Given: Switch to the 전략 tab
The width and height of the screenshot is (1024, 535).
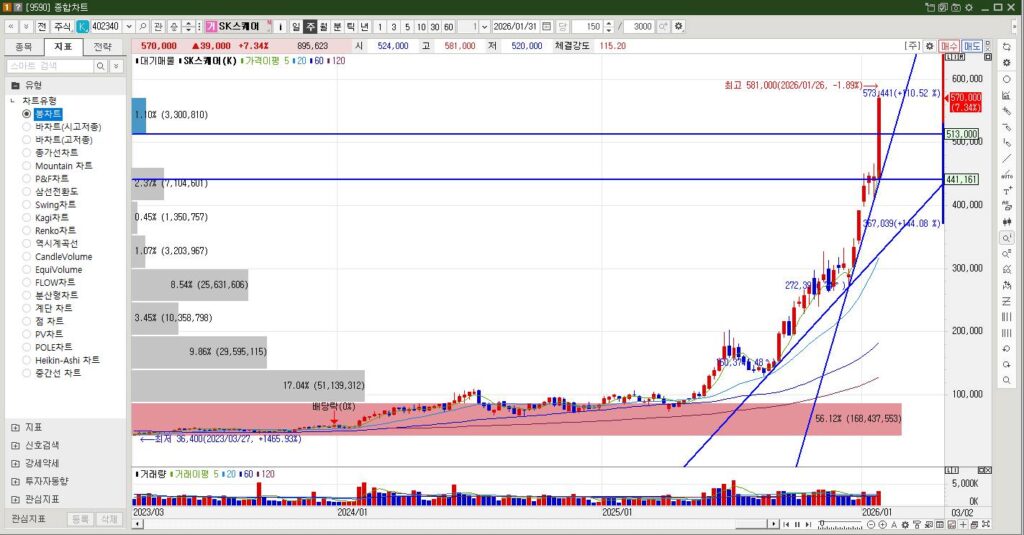Looking at the screenshot, I should tap(103, 46).
